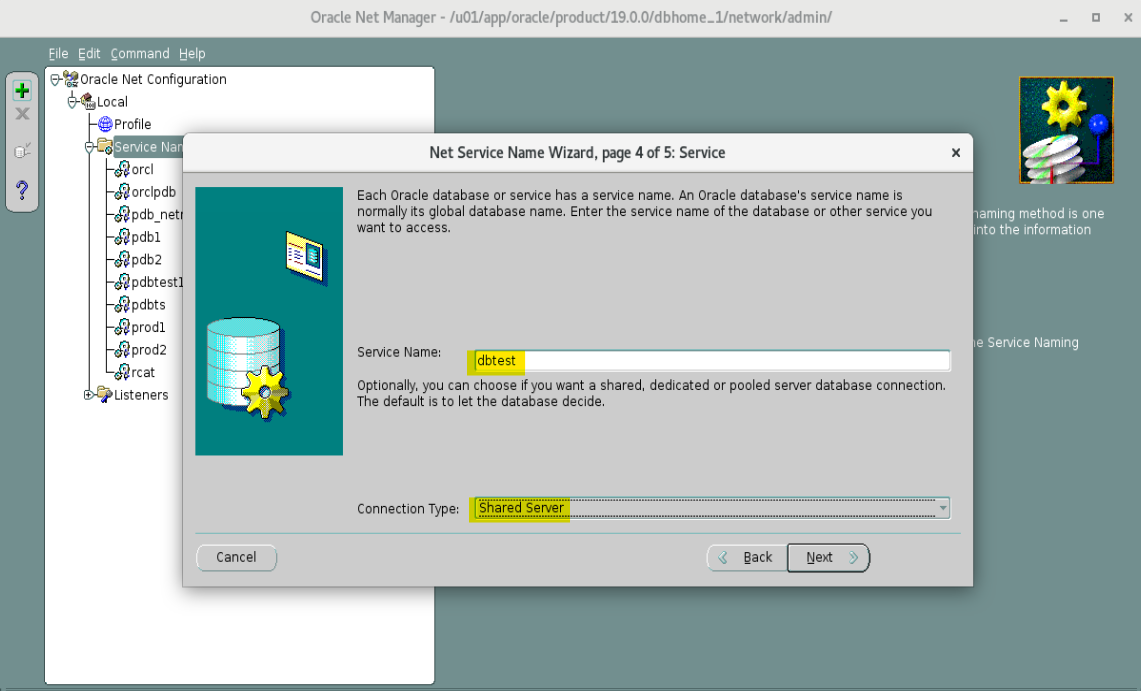Click the rcat service icon
The height and width of the screenshot is (691, 1141).
point(122,372)
